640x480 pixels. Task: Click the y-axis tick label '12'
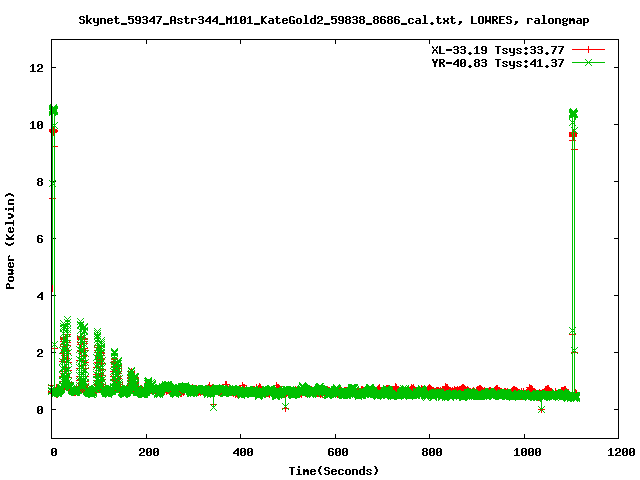[36, 68]
